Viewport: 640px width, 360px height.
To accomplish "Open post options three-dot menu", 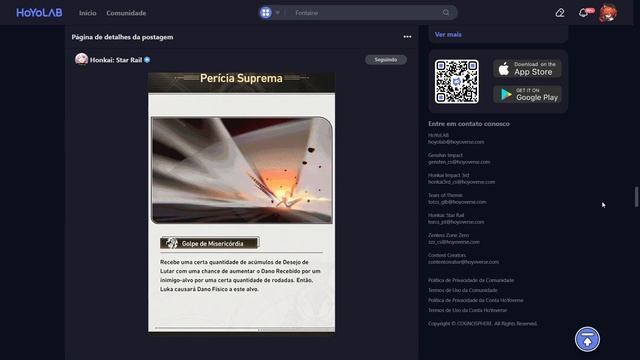I will tap(407, 37).
